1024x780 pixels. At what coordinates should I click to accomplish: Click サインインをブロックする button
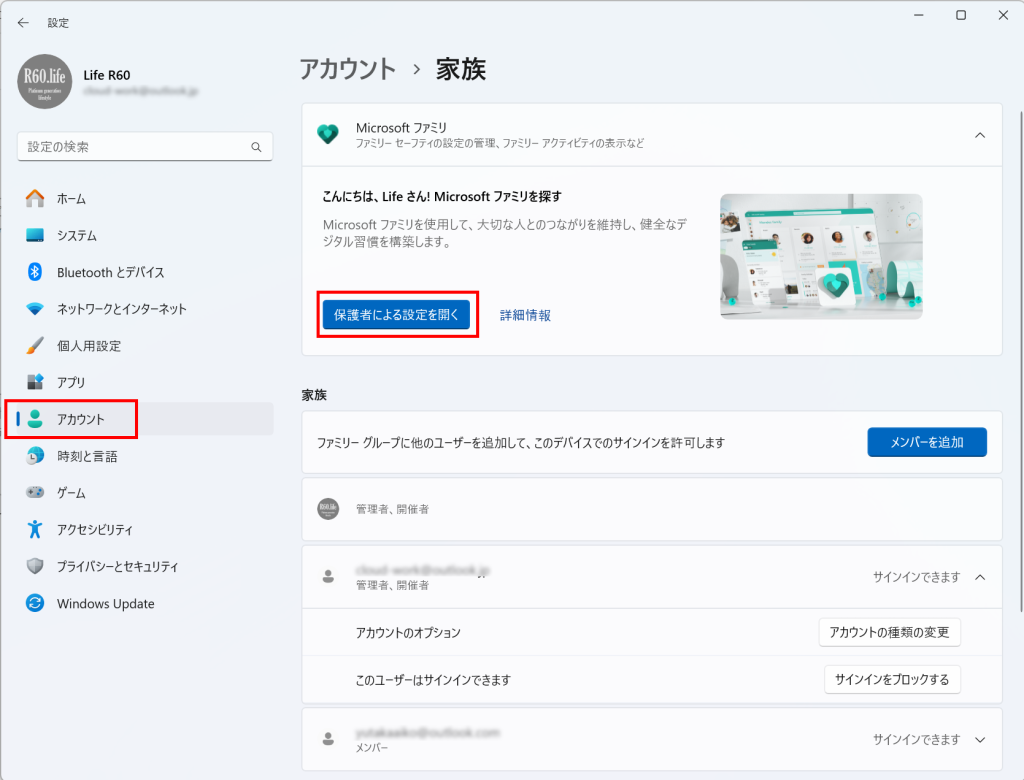892,680
